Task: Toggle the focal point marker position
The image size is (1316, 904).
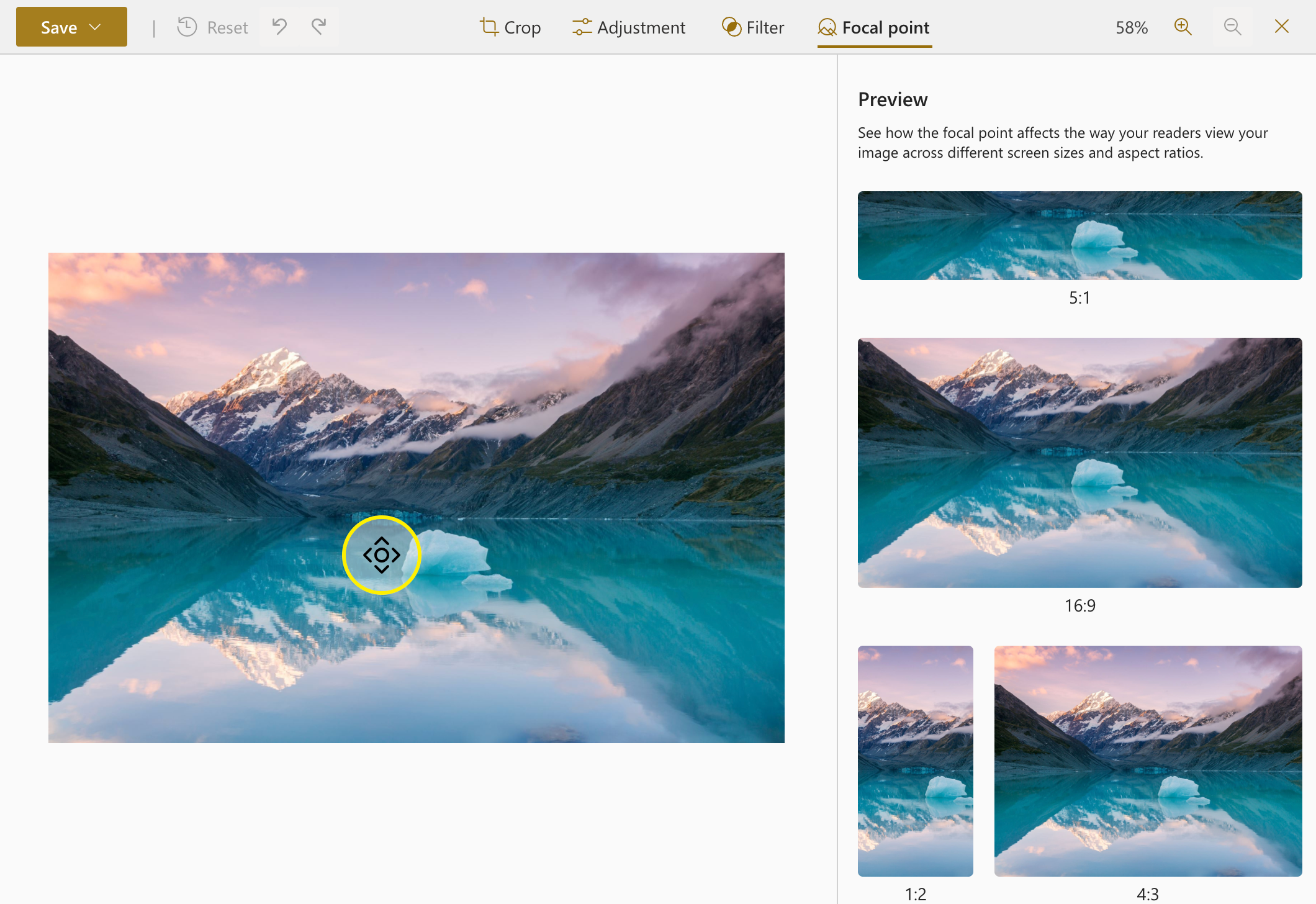Action: 382,553
